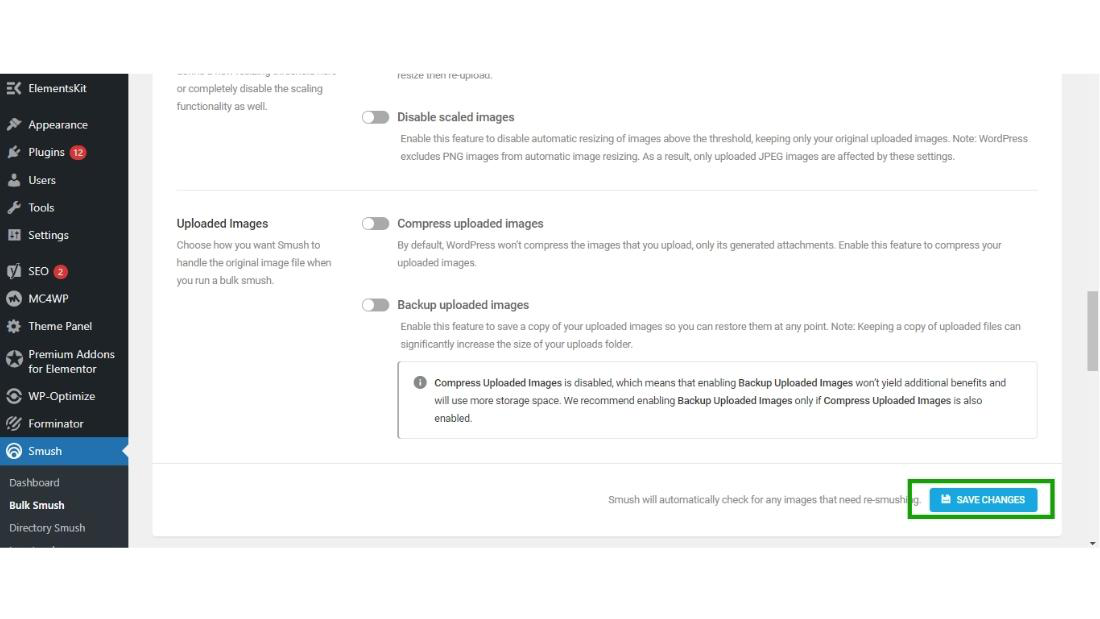The width and height of the screenshot is (1100, 619).
Task: Click the scrollbar down arrow
Action: pos(1092,543)
